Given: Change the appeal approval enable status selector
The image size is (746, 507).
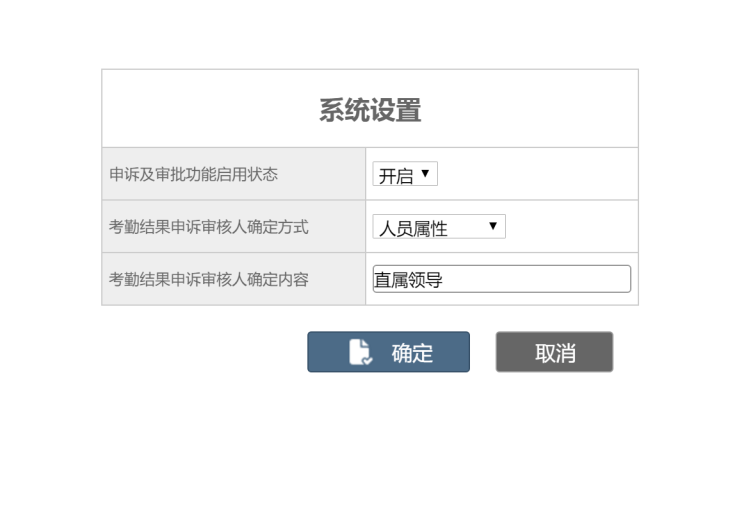Looking at the screenshot, I should click(x=405, y=175).
